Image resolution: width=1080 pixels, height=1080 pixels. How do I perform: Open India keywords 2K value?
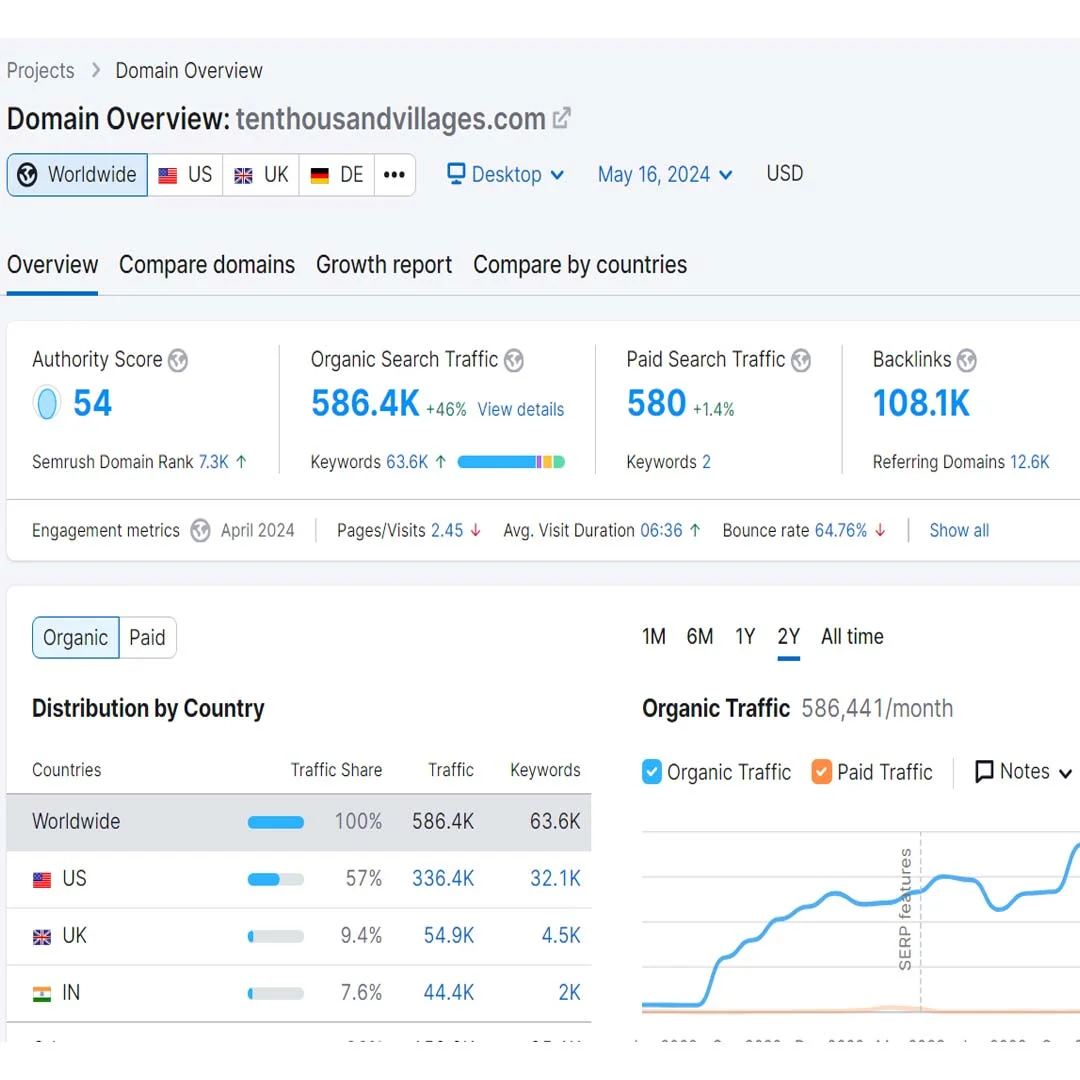pyautogui.click(x=569, y=993)
